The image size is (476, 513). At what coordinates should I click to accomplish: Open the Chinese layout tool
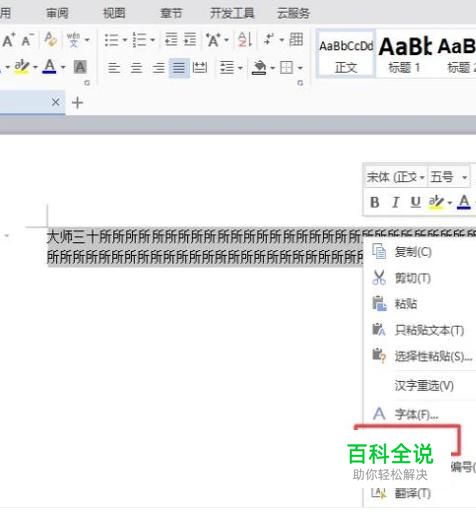[x=213, y=40]
